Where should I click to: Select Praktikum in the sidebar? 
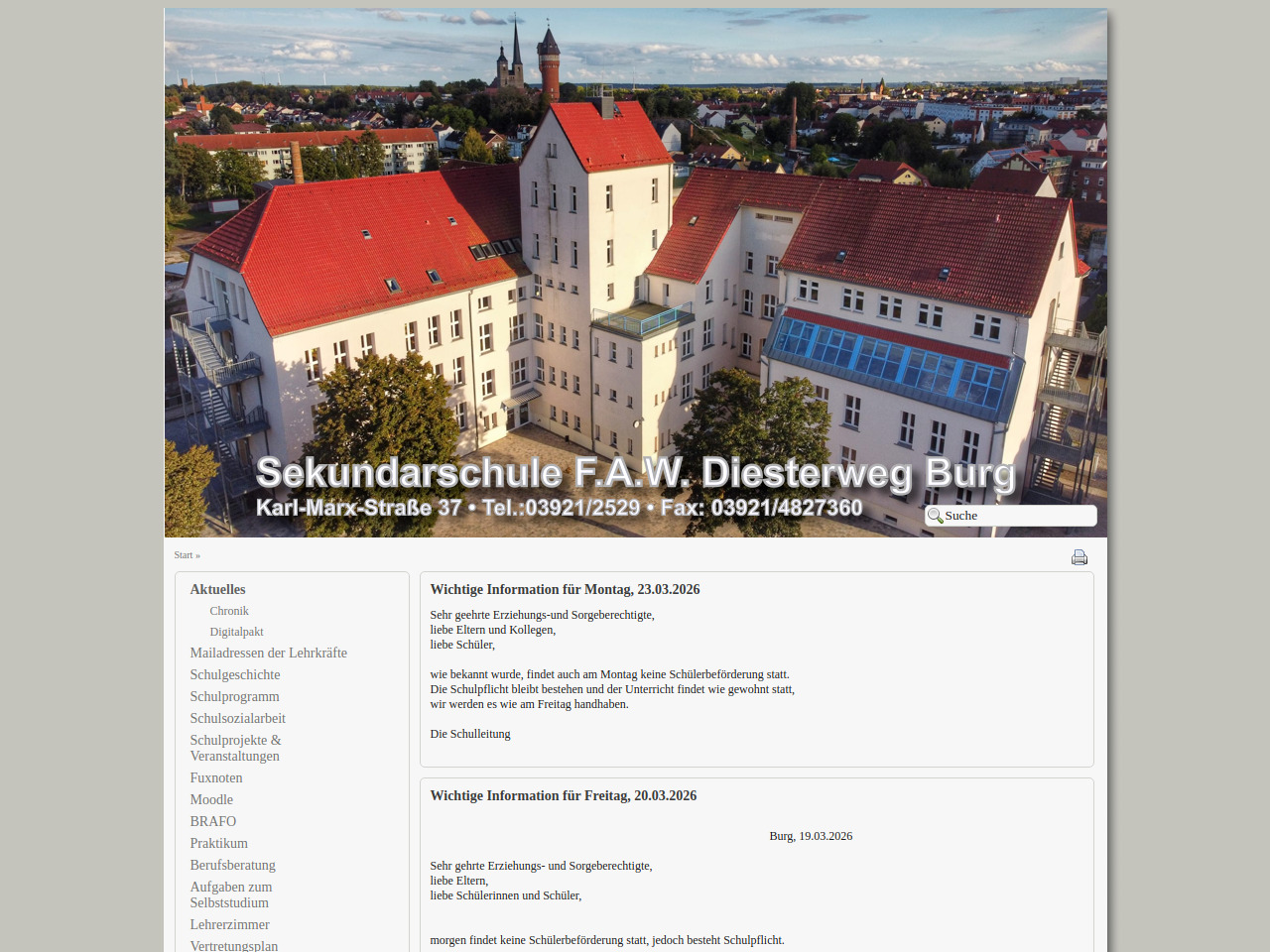(218, 843)
